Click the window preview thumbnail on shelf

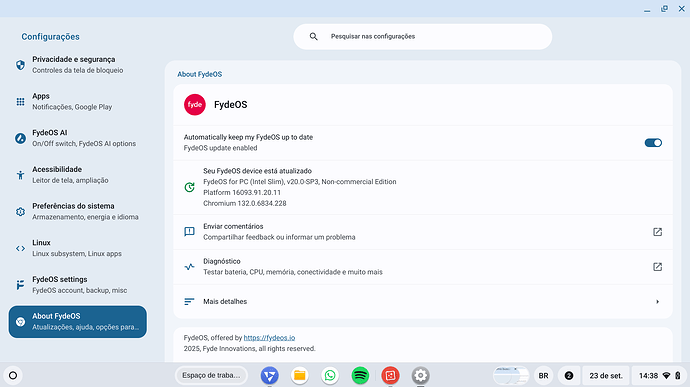511,376
